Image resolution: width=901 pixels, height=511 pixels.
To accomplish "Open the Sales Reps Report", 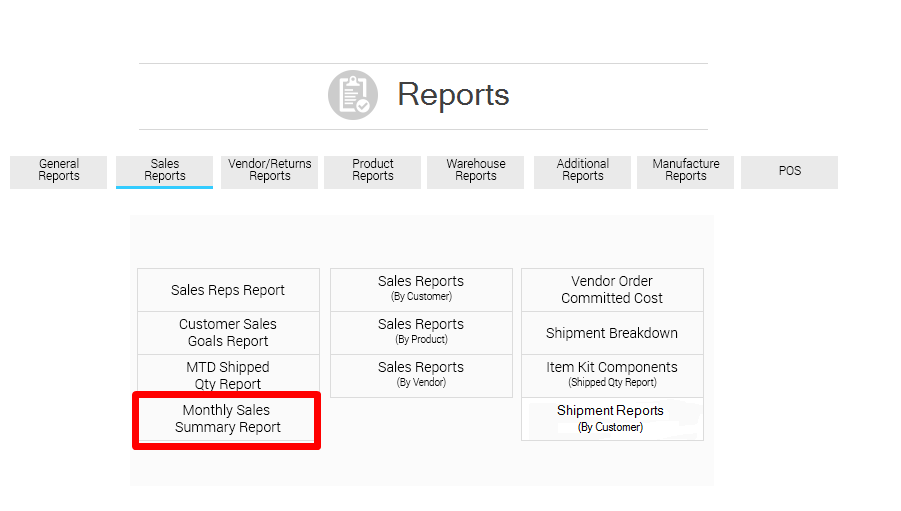I will click(x=228, y=290).
